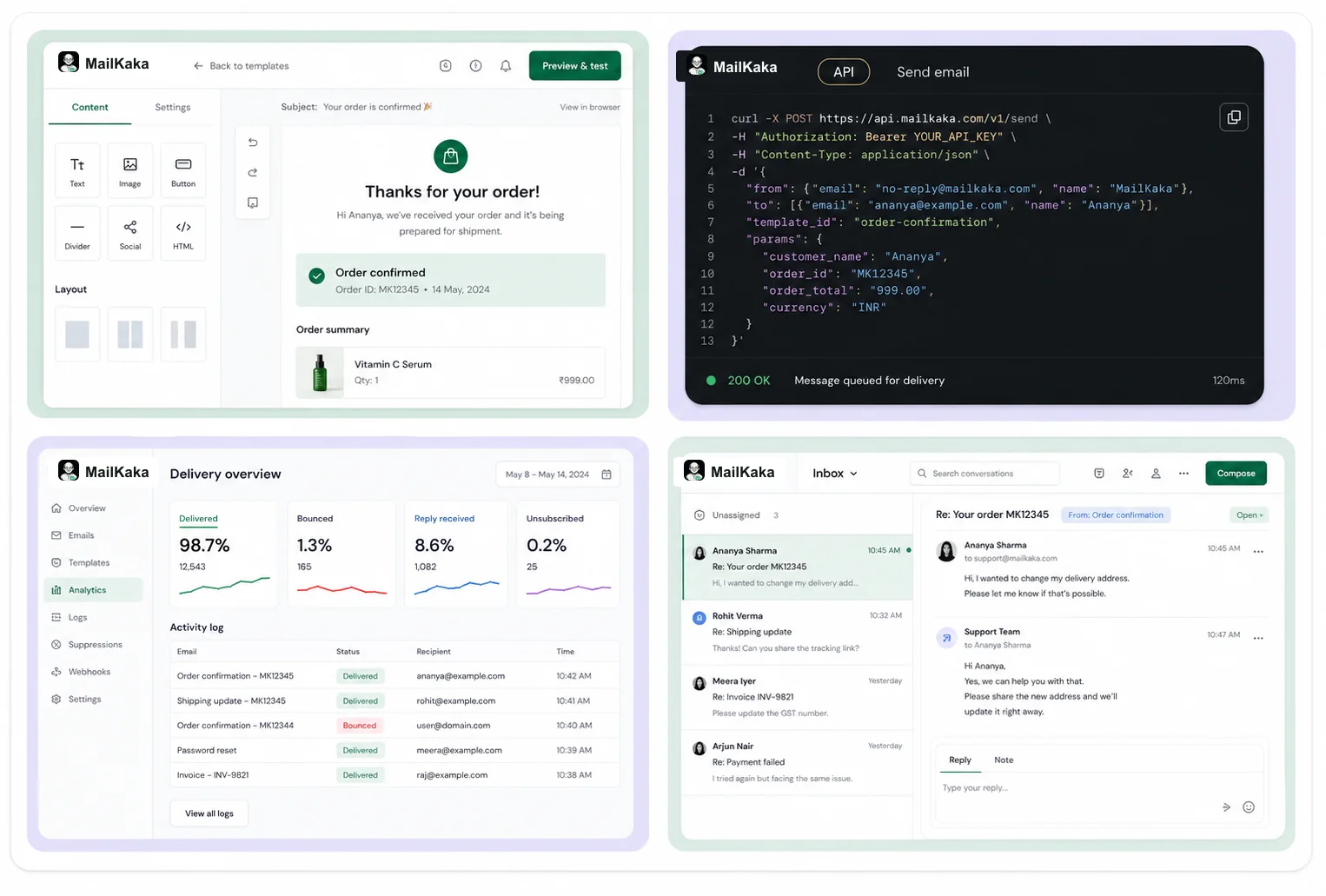The height and width of the screenshot is (896, 1326).
Task: Click the archive icon in the Inbox toolbar
Action: 1099,474
